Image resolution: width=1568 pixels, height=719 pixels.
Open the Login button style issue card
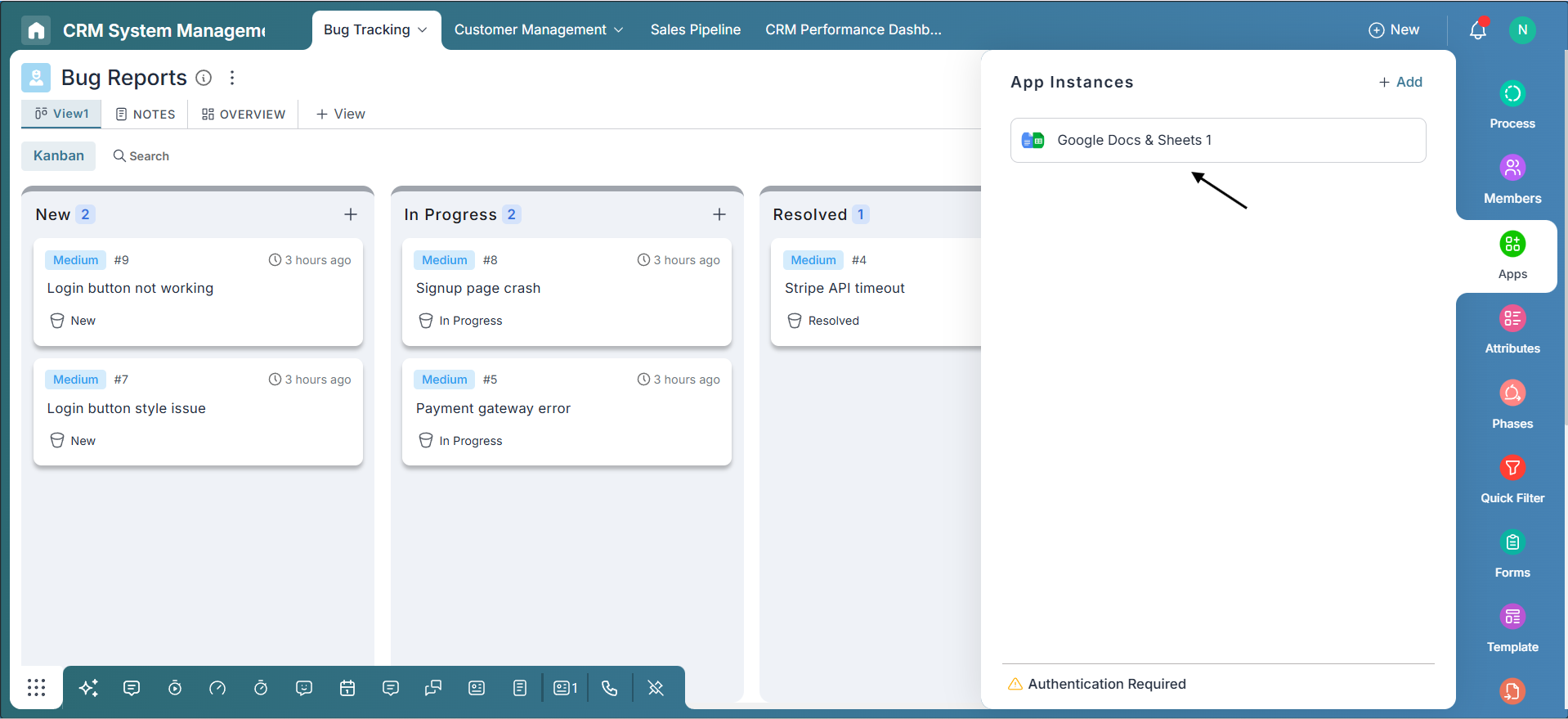tap(198, 411)
